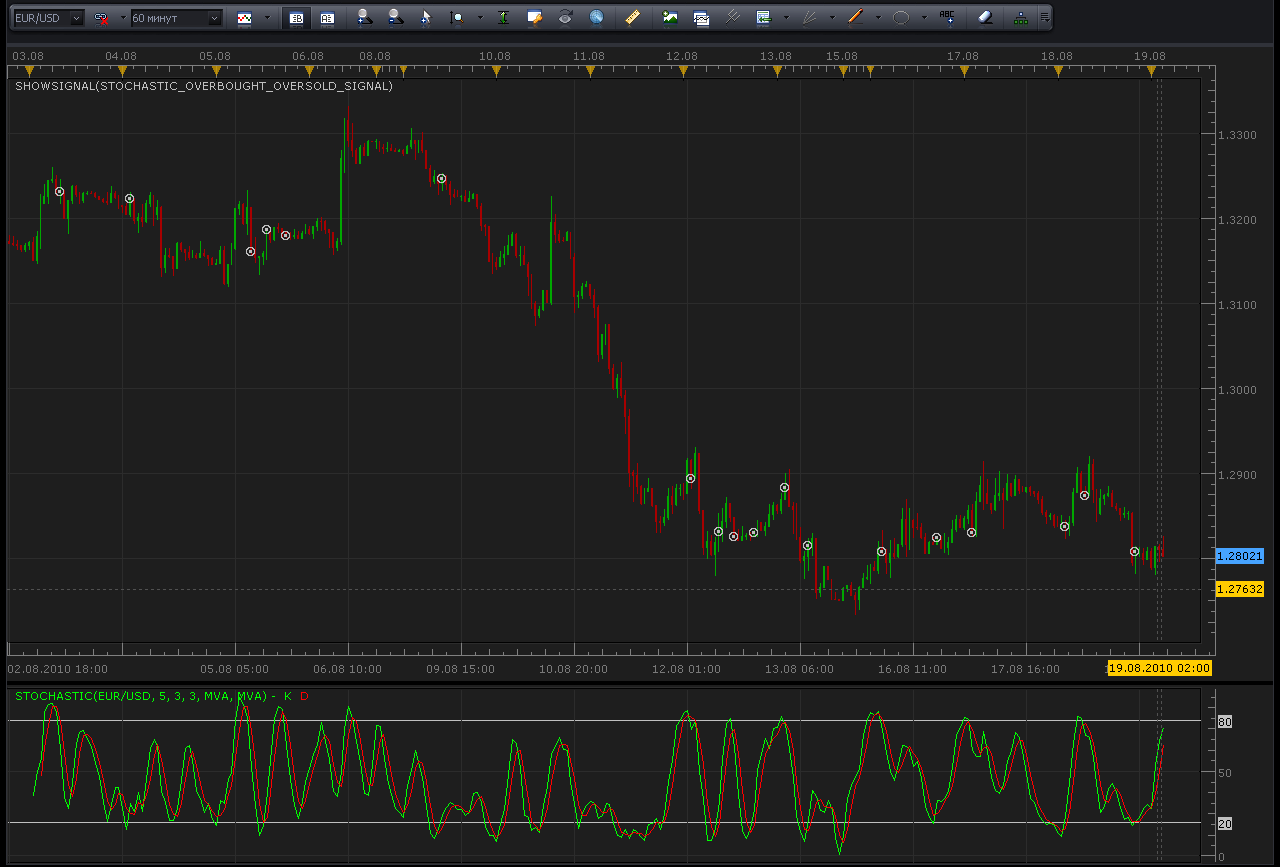Click the 17.08 day marker triangle
The width and height of the screenshot is (1280, 867).
pyautogui.click(x=965, y=70)
